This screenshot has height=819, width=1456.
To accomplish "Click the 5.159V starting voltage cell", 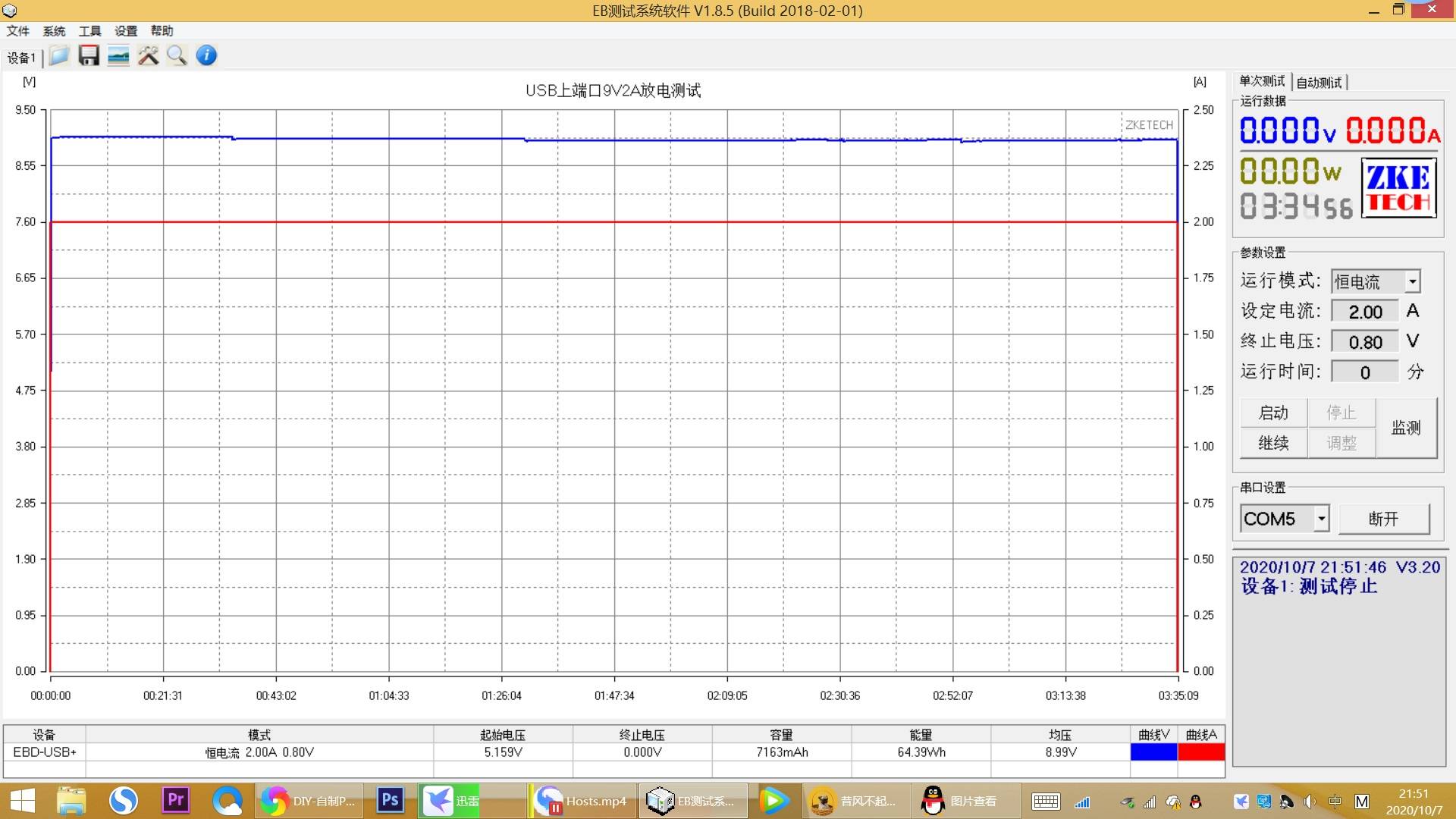I will 504,752.
